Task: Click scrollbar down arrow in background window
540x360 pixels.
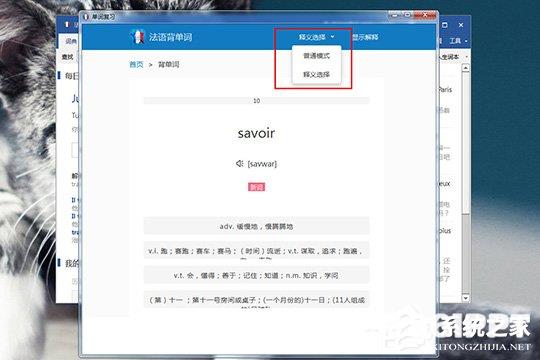Action: pyautogui.click(x=465, y=298)
